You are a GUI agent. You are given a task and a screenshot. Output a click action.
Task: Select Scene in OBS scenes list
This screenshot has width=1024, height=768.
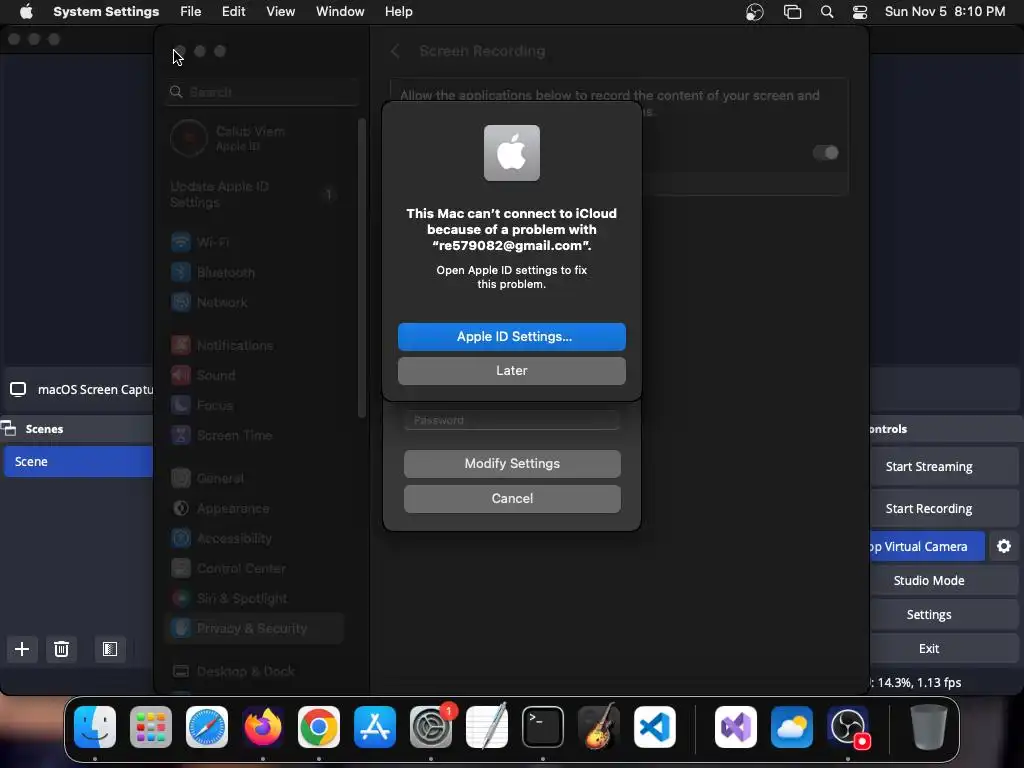click(78, 462)
